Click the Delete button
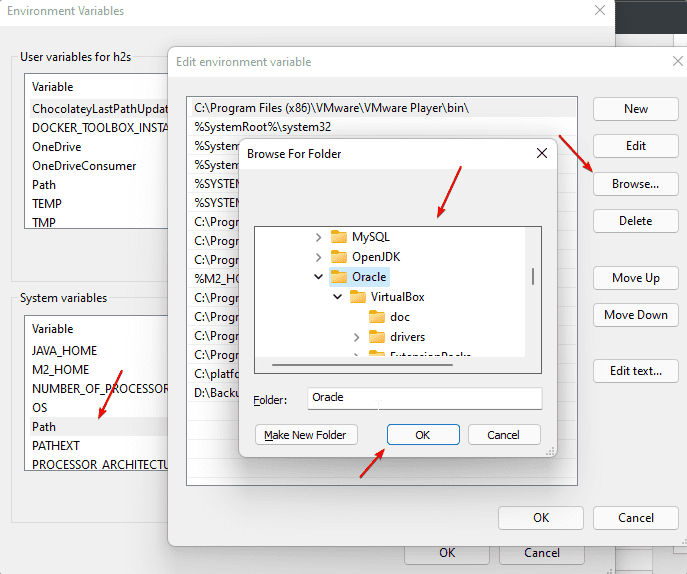This screenshot has width=687, height=574. click(636, 221)
